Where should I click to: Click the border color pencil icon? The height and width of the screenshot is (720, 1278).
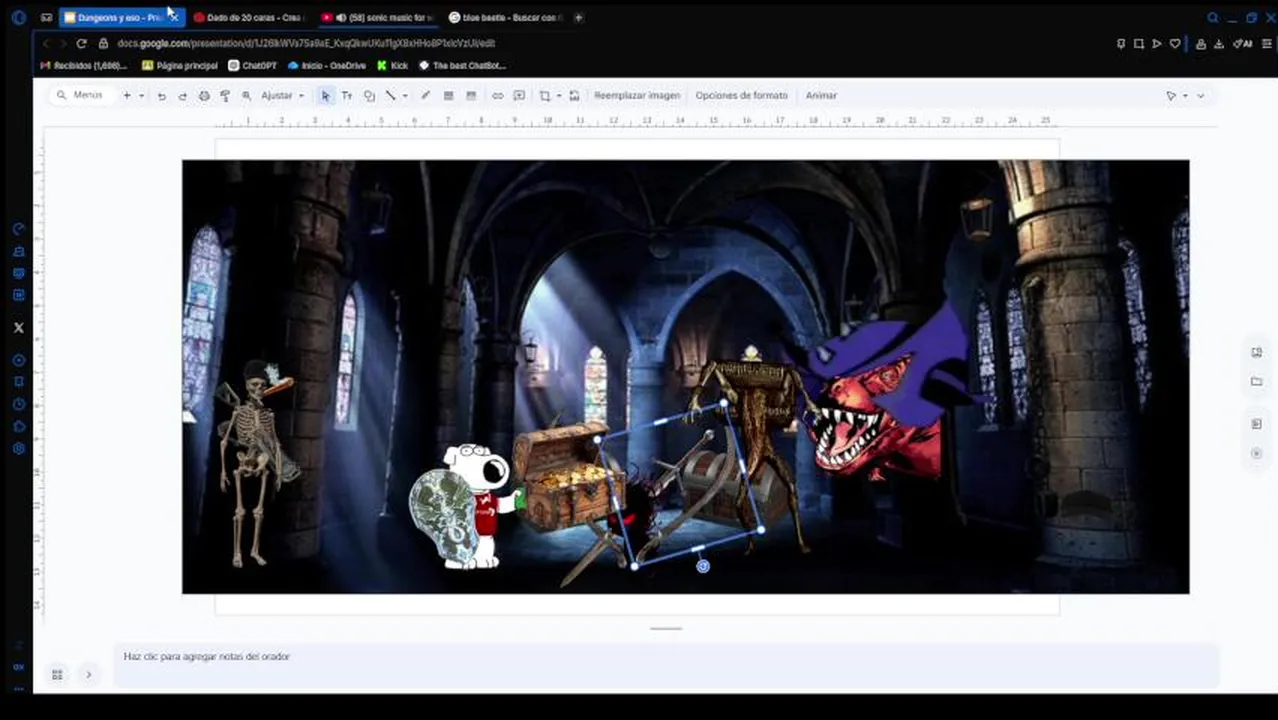425,96
